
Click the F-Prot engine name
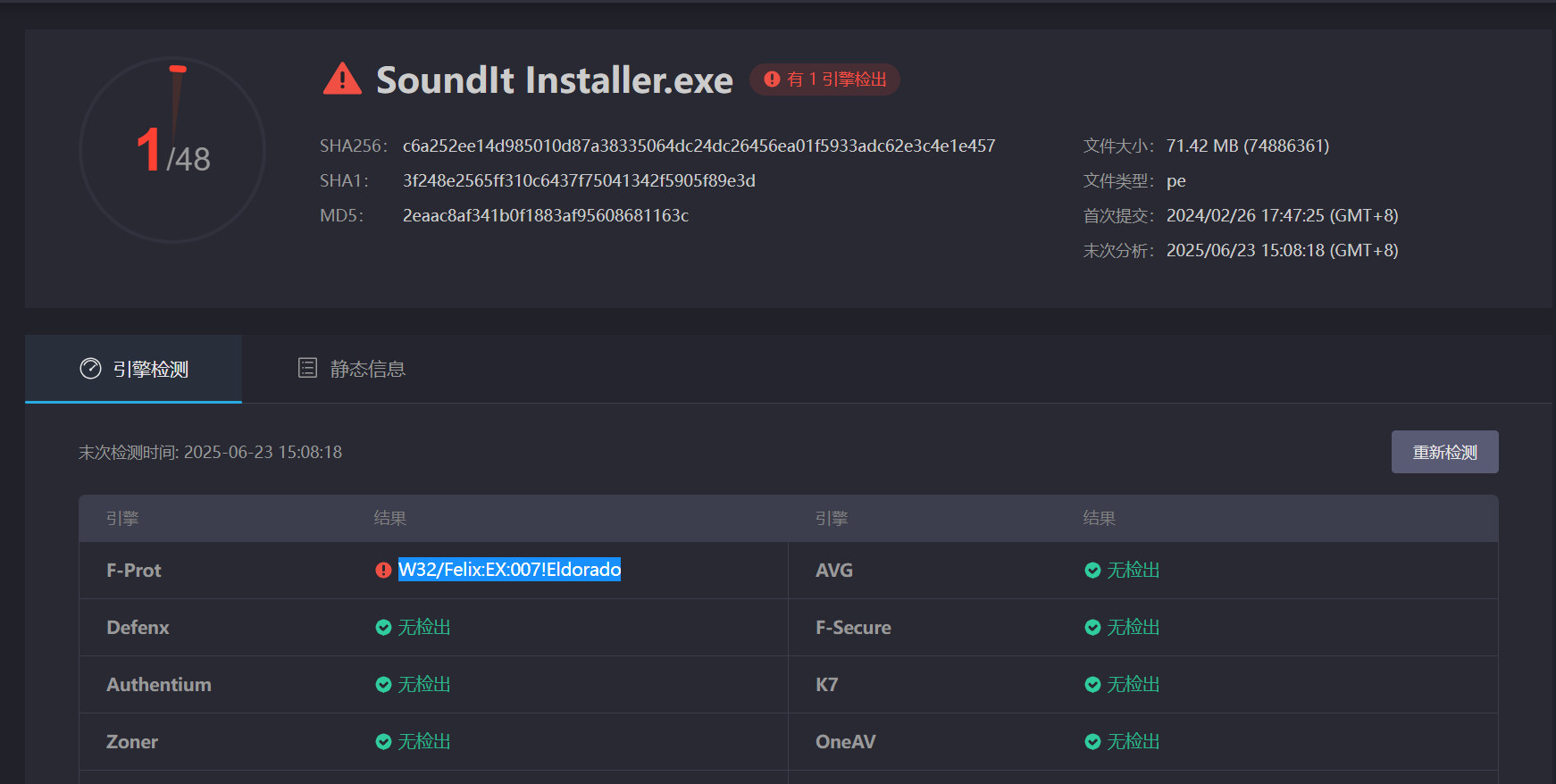[x=134, y=570]
